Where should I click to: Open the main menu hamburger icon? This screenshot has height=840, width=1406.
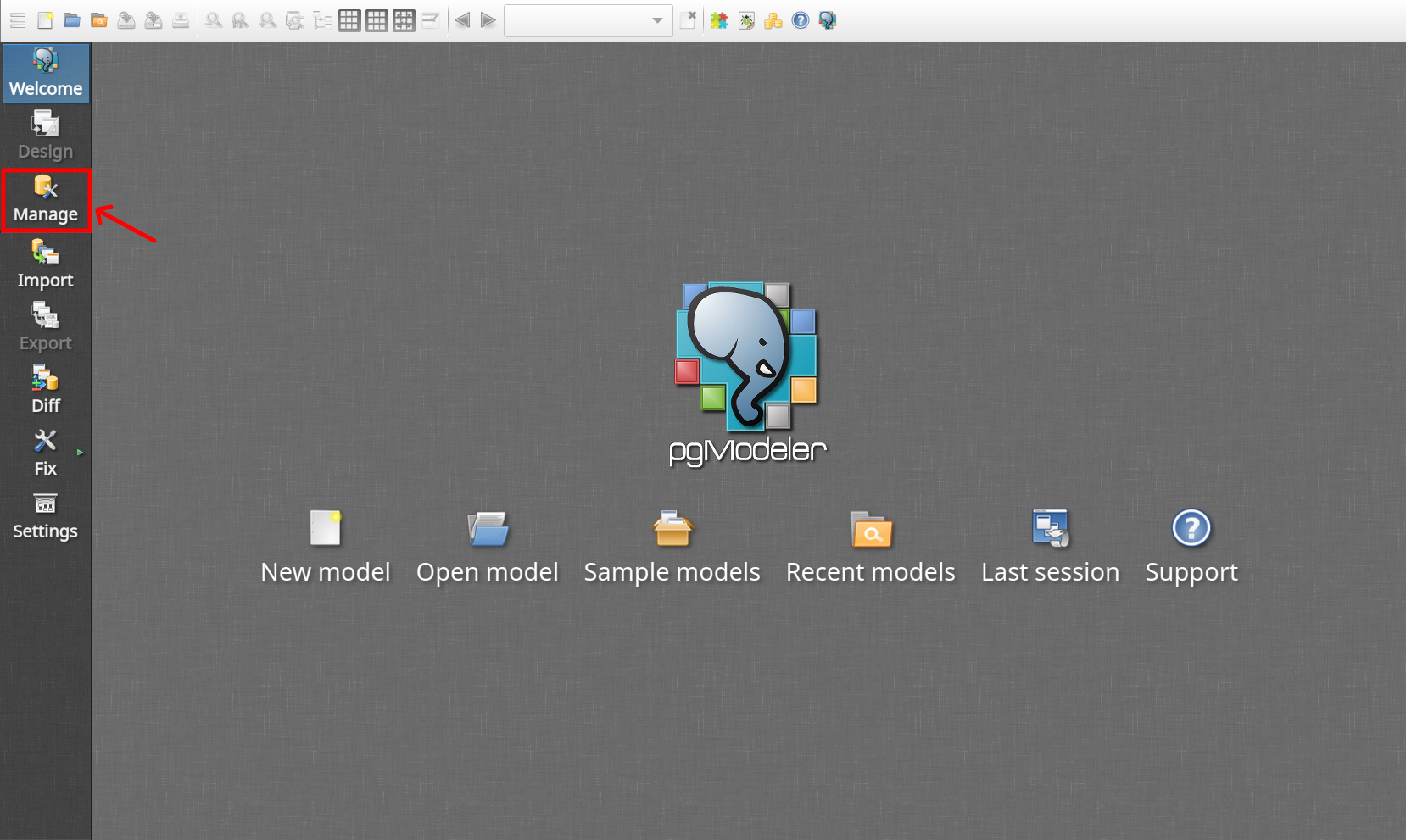[x=18, y=20]
